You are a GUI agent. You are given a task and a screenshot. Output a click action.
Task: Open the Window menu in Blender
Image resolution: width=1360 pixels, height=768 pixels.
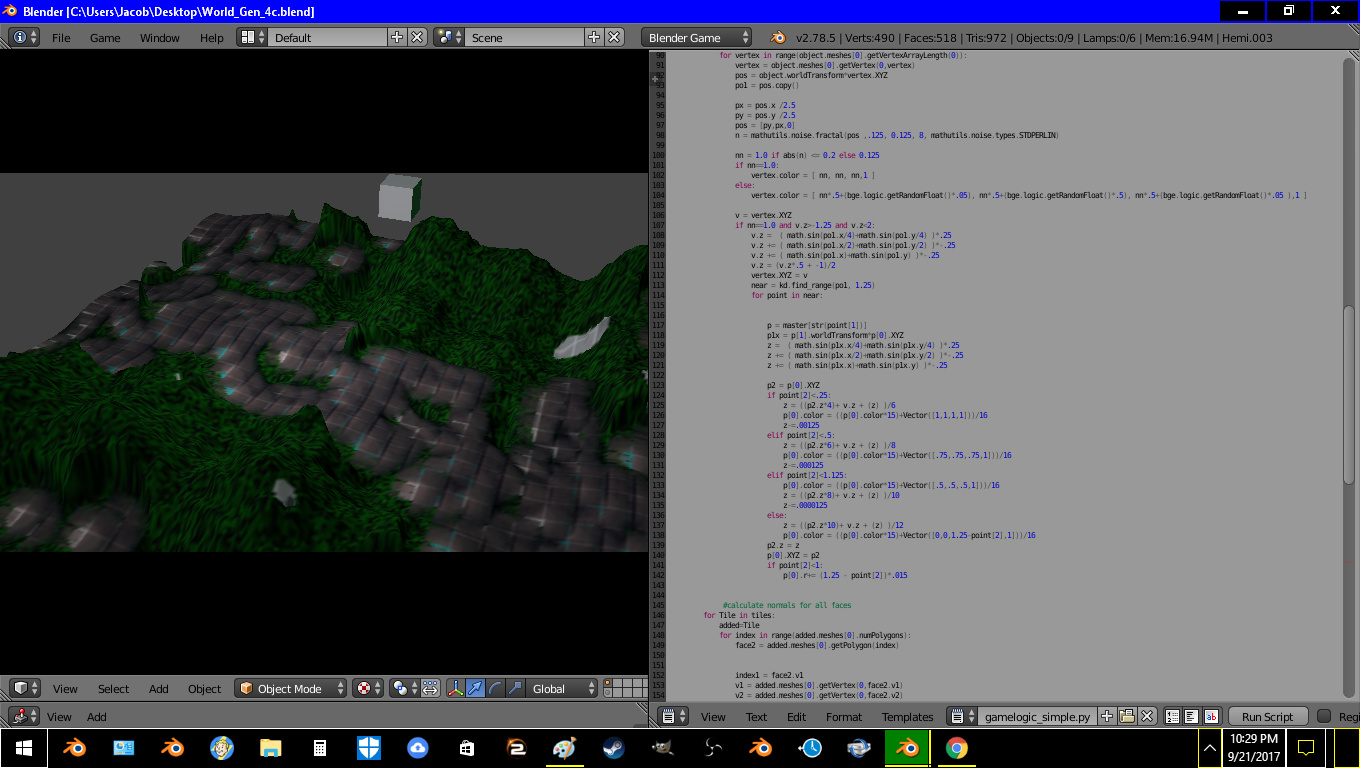[x=159, y=38]
